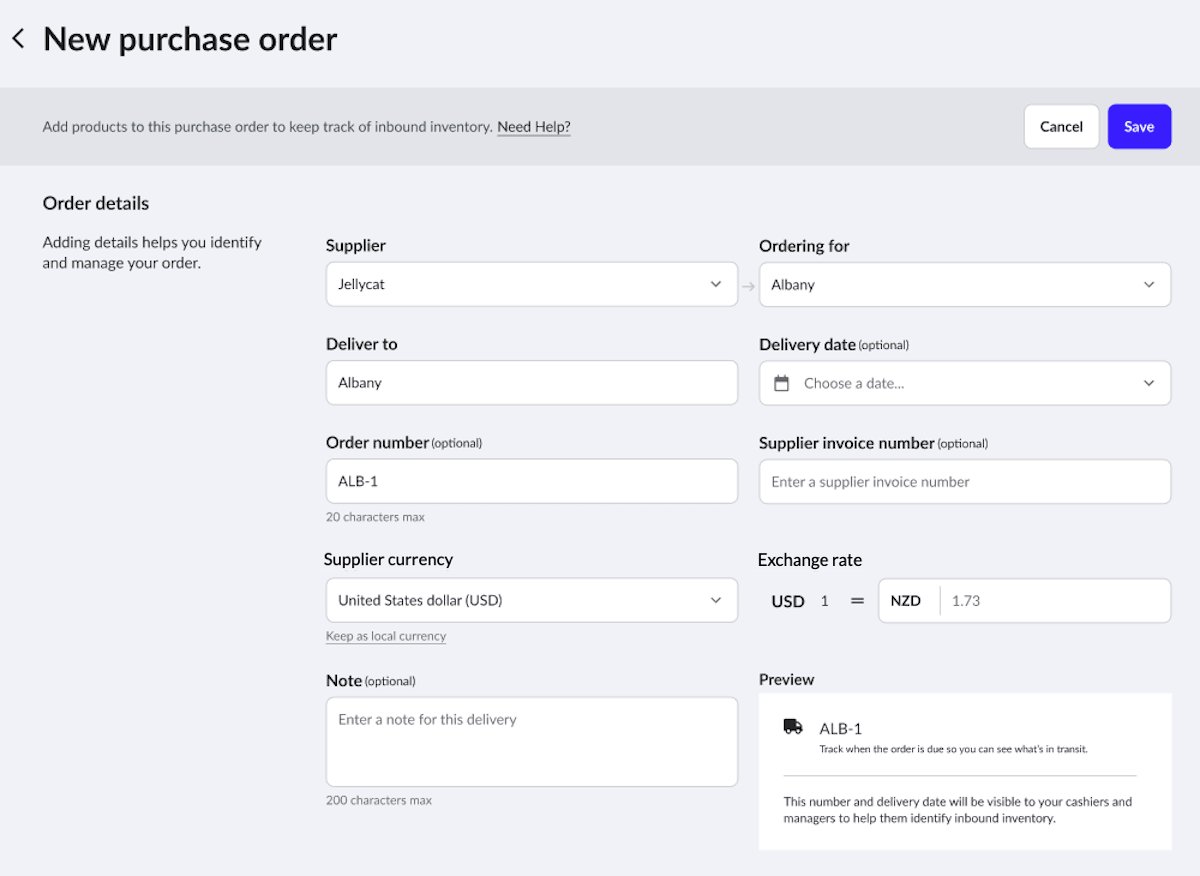This screenshot has width=1200, height=876.
Task: Click the USD label in Exchange rate
Action: tap(788, 602)
